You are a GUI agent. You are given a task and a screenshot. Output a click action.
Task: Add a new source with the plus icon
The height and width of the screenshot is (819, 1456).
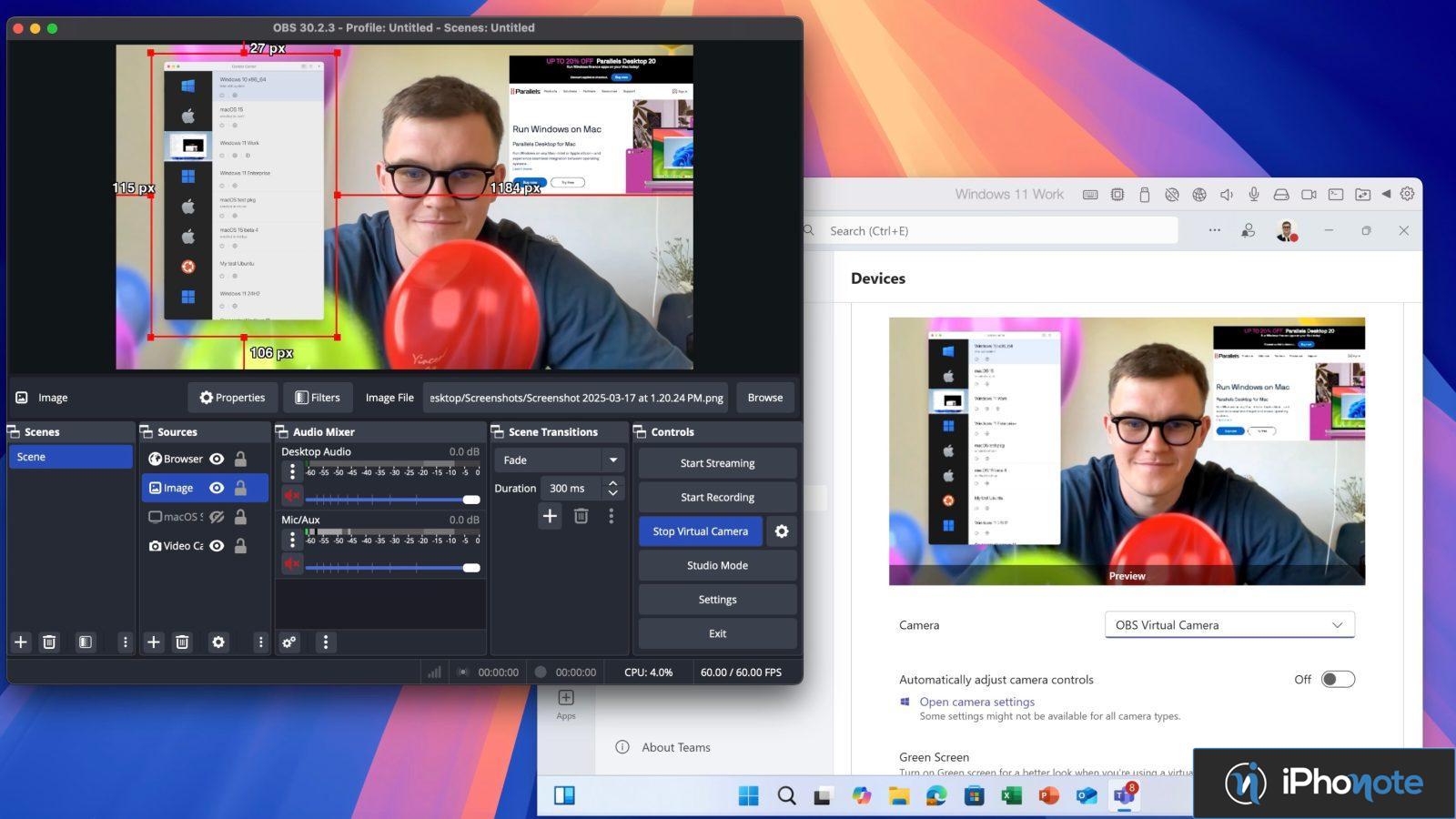(154, 642)
